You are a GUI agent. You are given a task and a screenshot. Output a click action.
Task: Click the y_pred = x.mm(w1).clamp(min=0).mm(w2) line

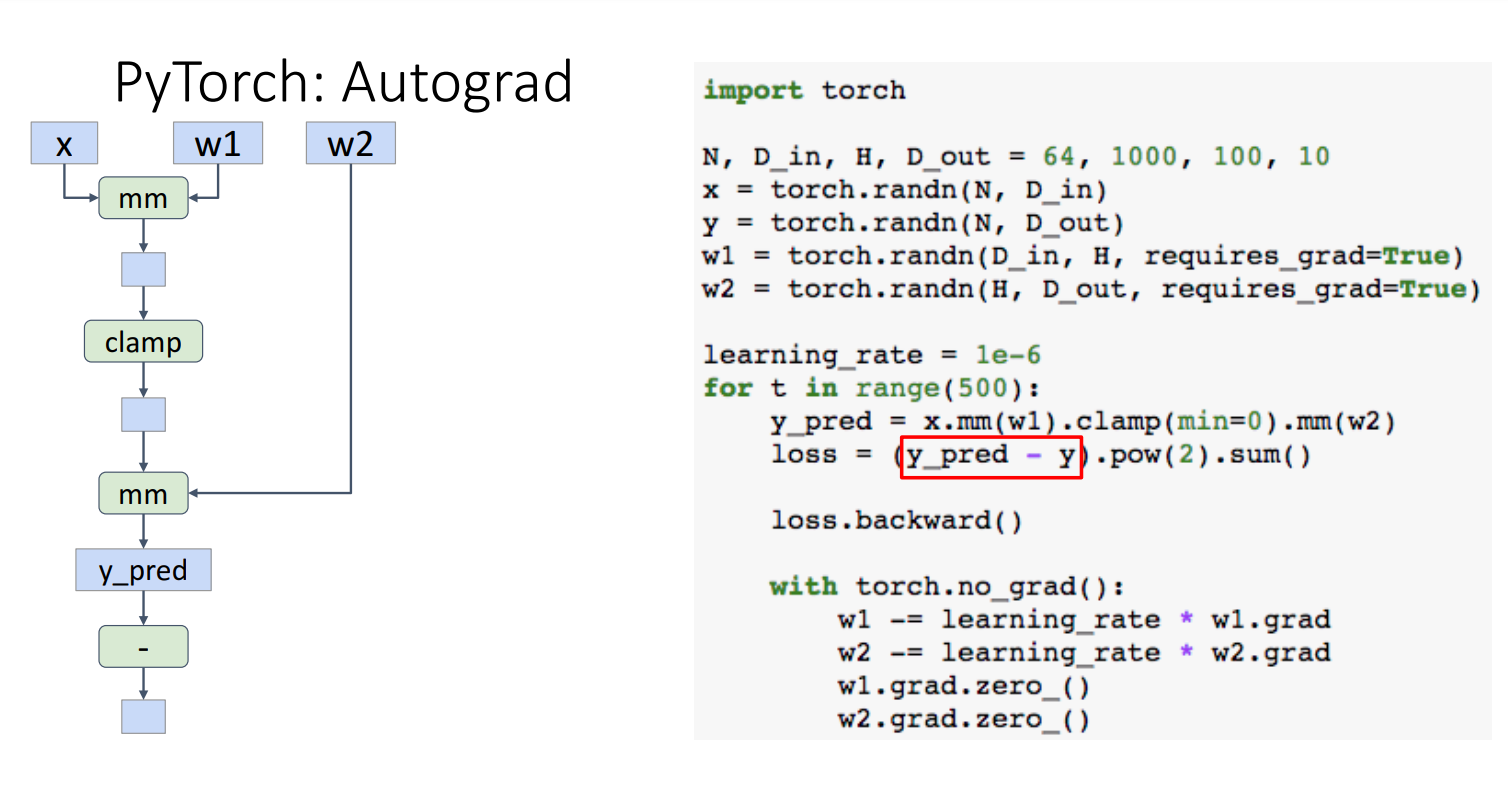click(x=1083, y=422)
